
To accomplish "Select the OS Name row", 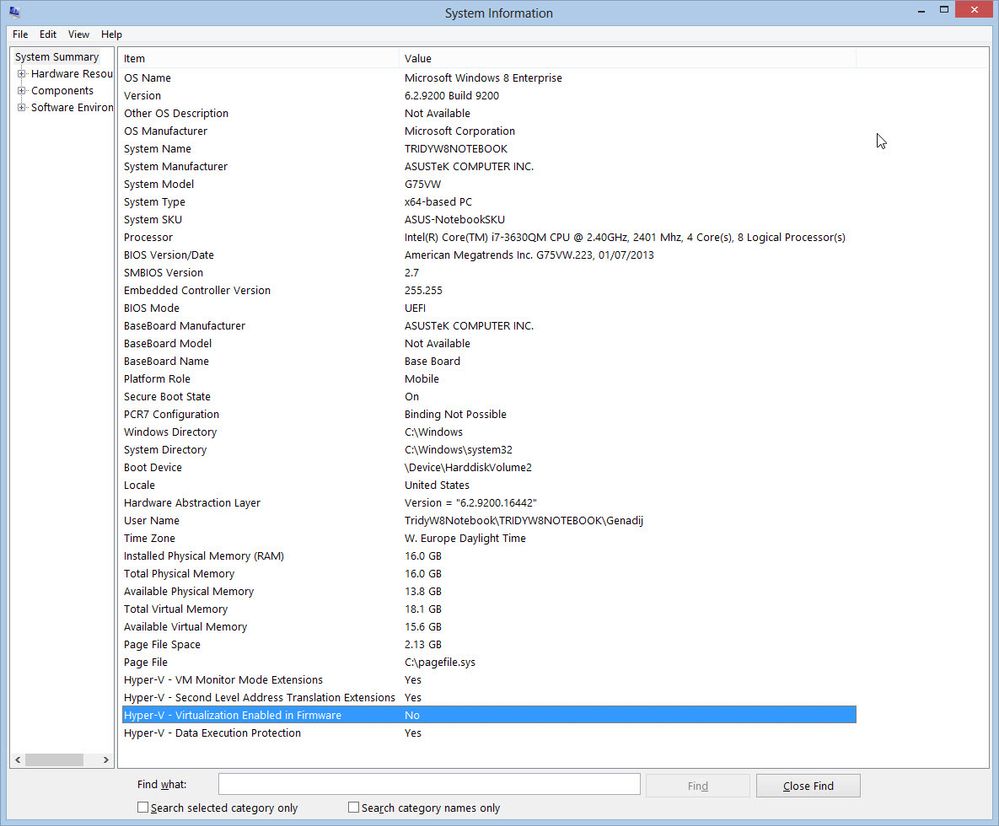I will pos(489,78).
